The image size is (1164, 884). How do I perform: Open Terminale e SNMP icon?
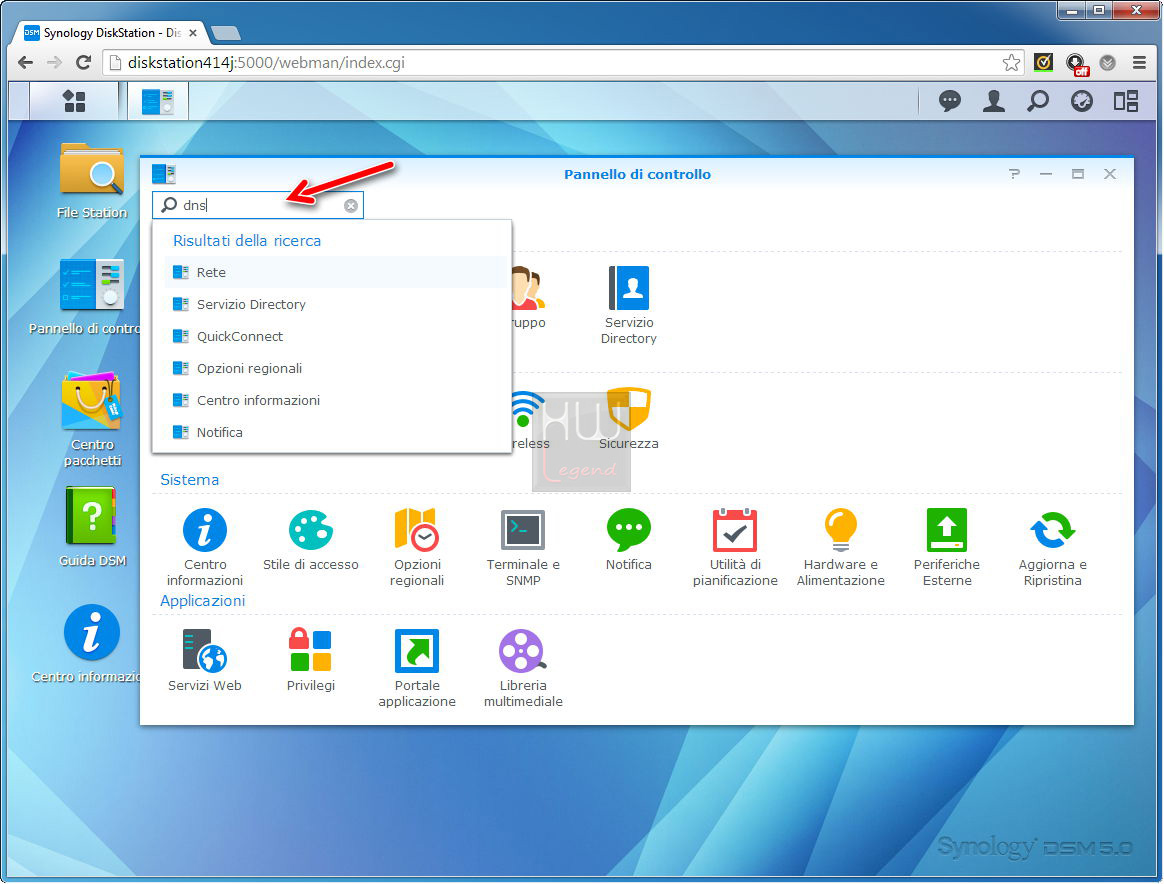click(x=523, y=548)
